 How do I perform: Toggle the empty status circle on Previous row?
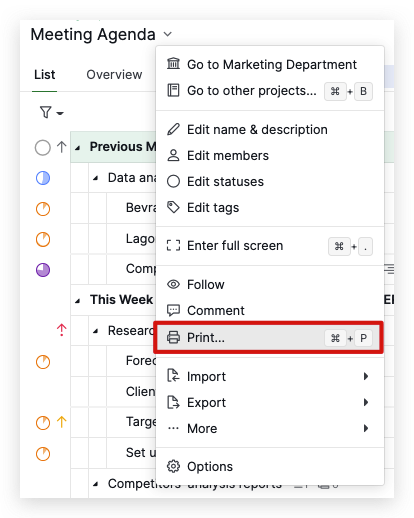click(43, 147)
